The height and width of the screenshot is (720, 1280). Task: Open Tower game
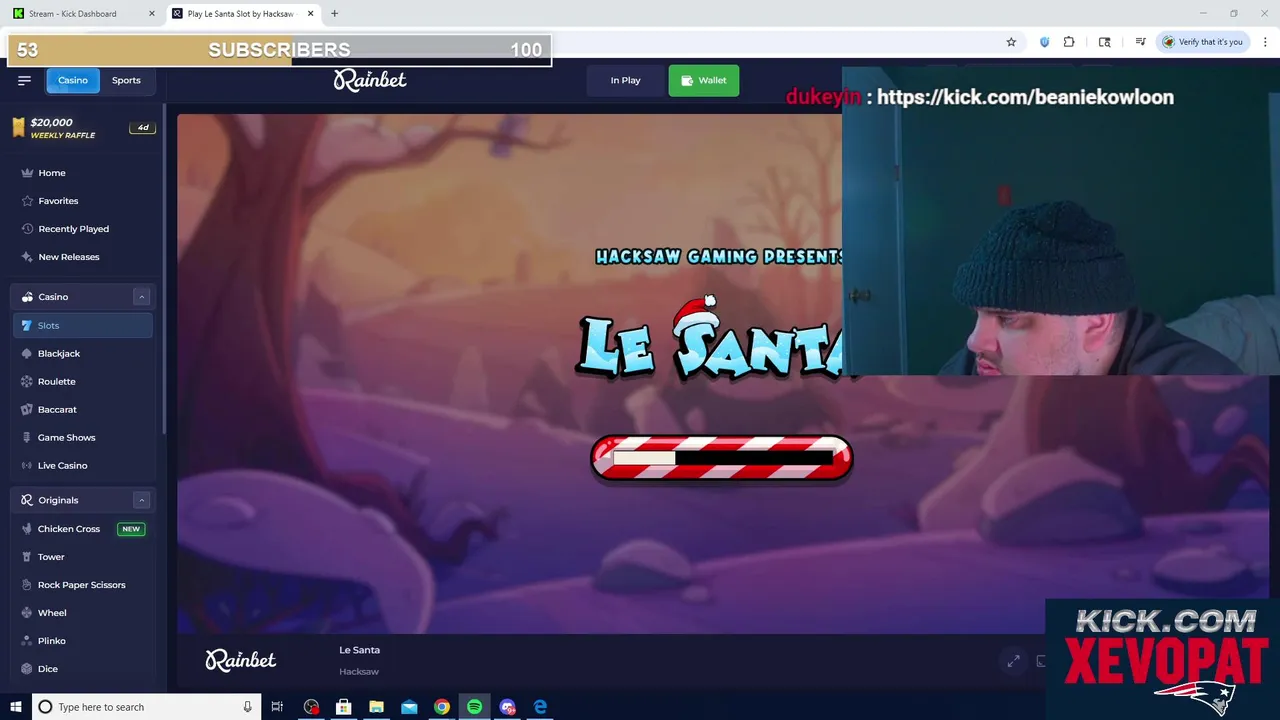tap(51, 557)
